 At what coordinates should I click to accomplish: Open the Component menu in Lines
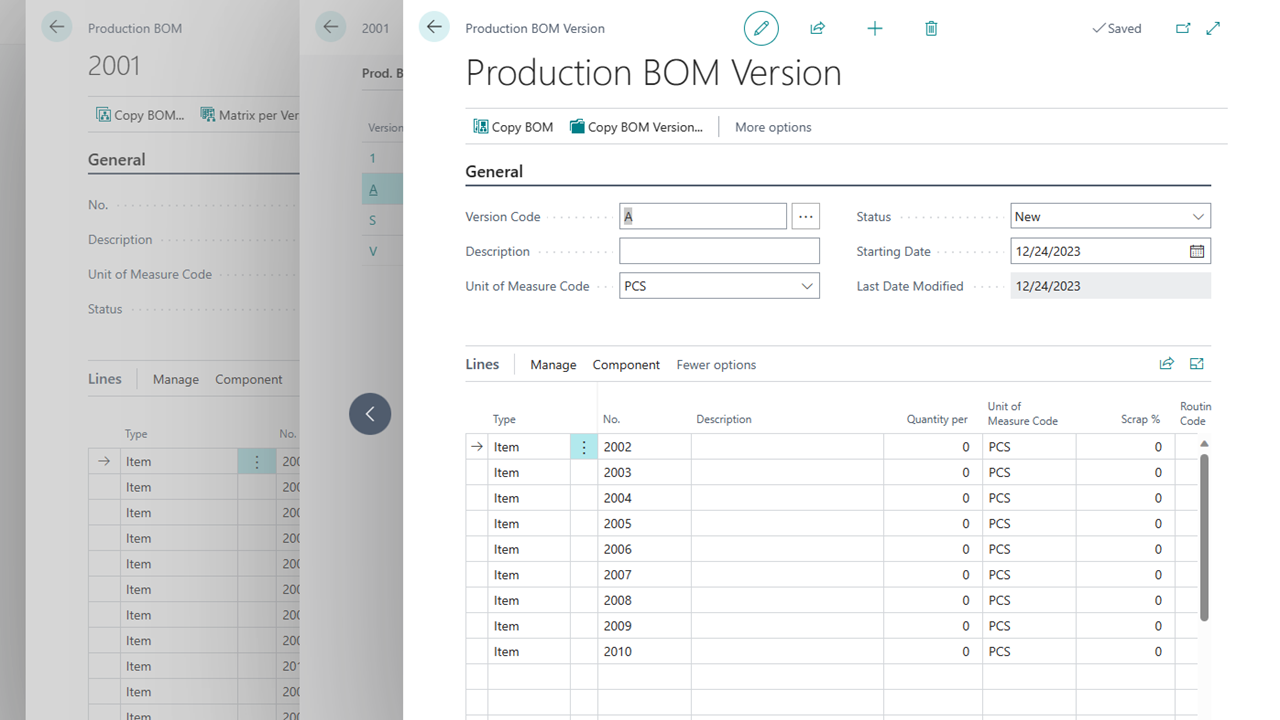tap(626, 365)
